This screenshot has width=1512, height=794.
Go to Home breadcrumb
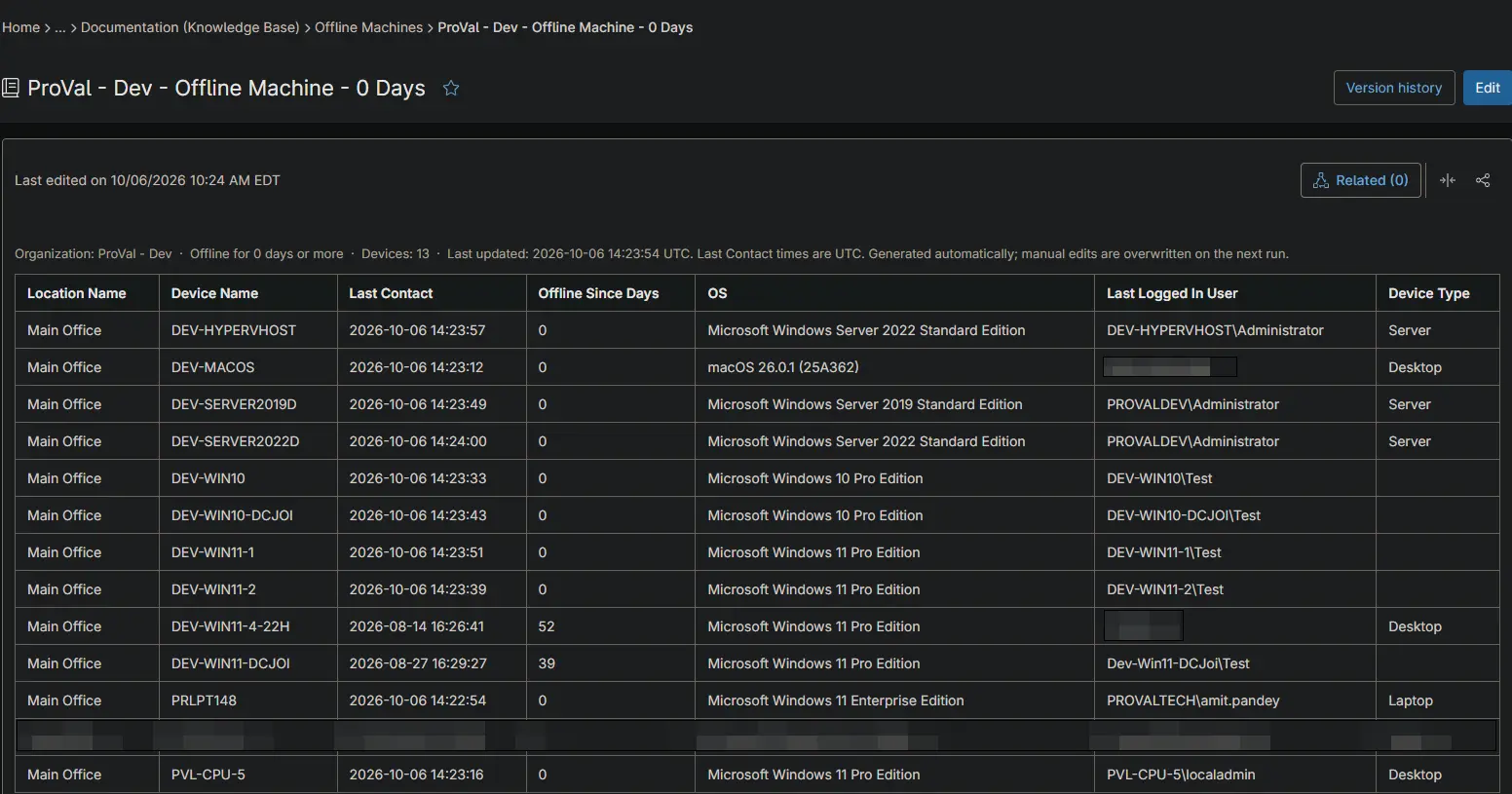(20, 27)
